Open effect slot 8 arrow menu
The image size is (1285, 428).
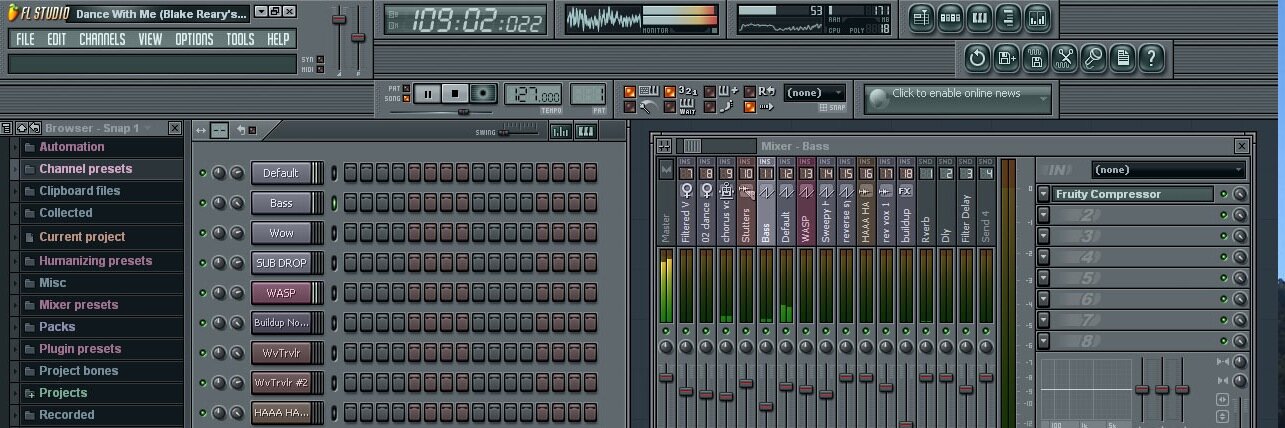click(1044, 341)
